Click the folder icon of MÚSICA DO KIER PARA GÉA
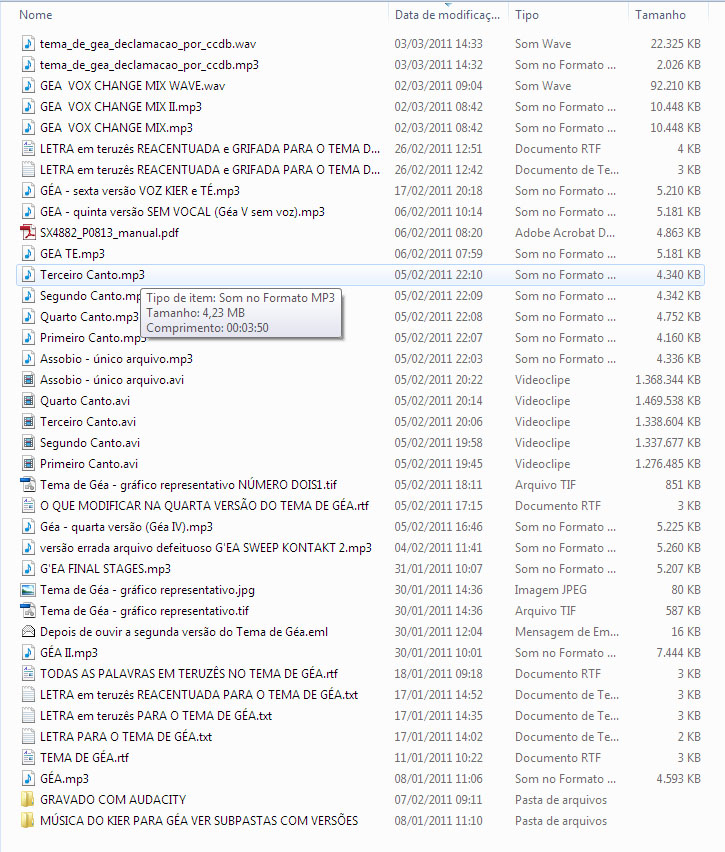Screen dimensions: 725x852 pyautogui.click(x=28, y=821)
